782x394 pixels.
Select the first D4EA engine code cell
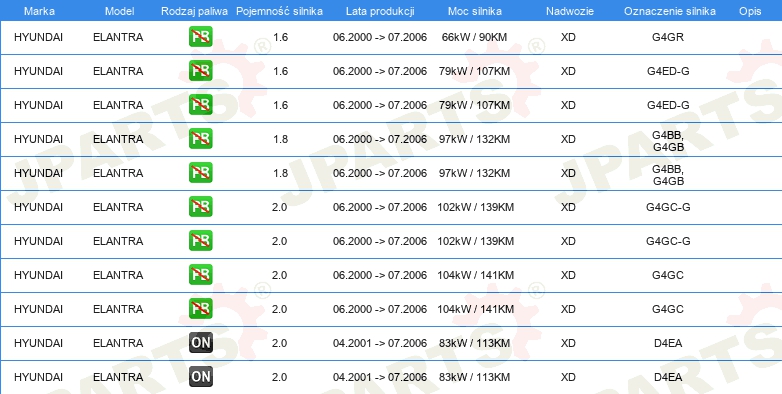pyautogui.click(x=668, y=343)
